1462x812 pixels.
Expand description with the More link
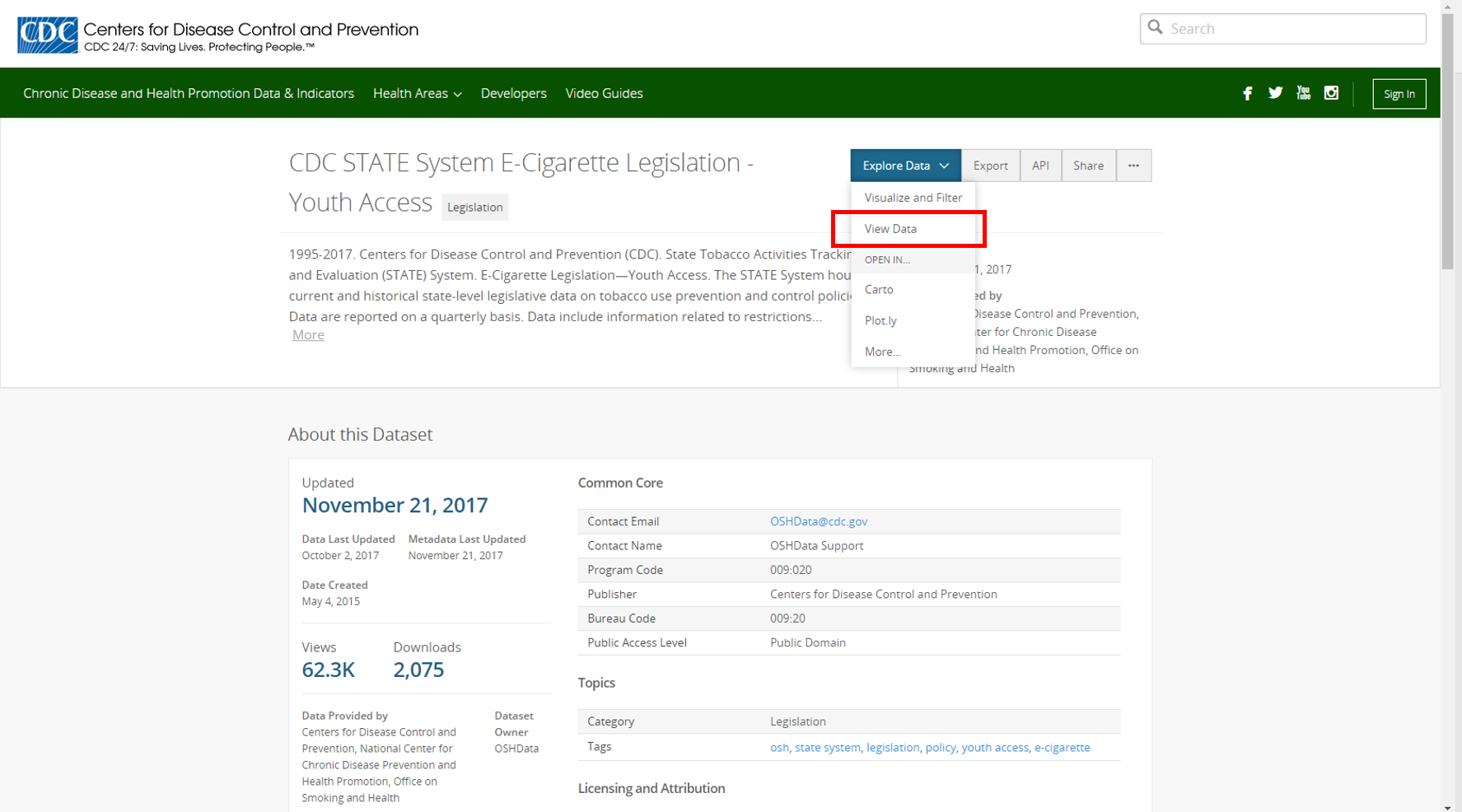(308, 335)
